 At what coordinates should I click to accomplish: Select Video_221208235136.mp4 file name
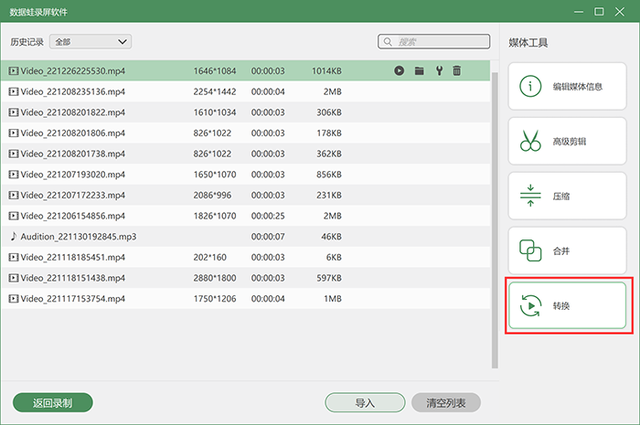pyautogui.click(x=73, y=92)
